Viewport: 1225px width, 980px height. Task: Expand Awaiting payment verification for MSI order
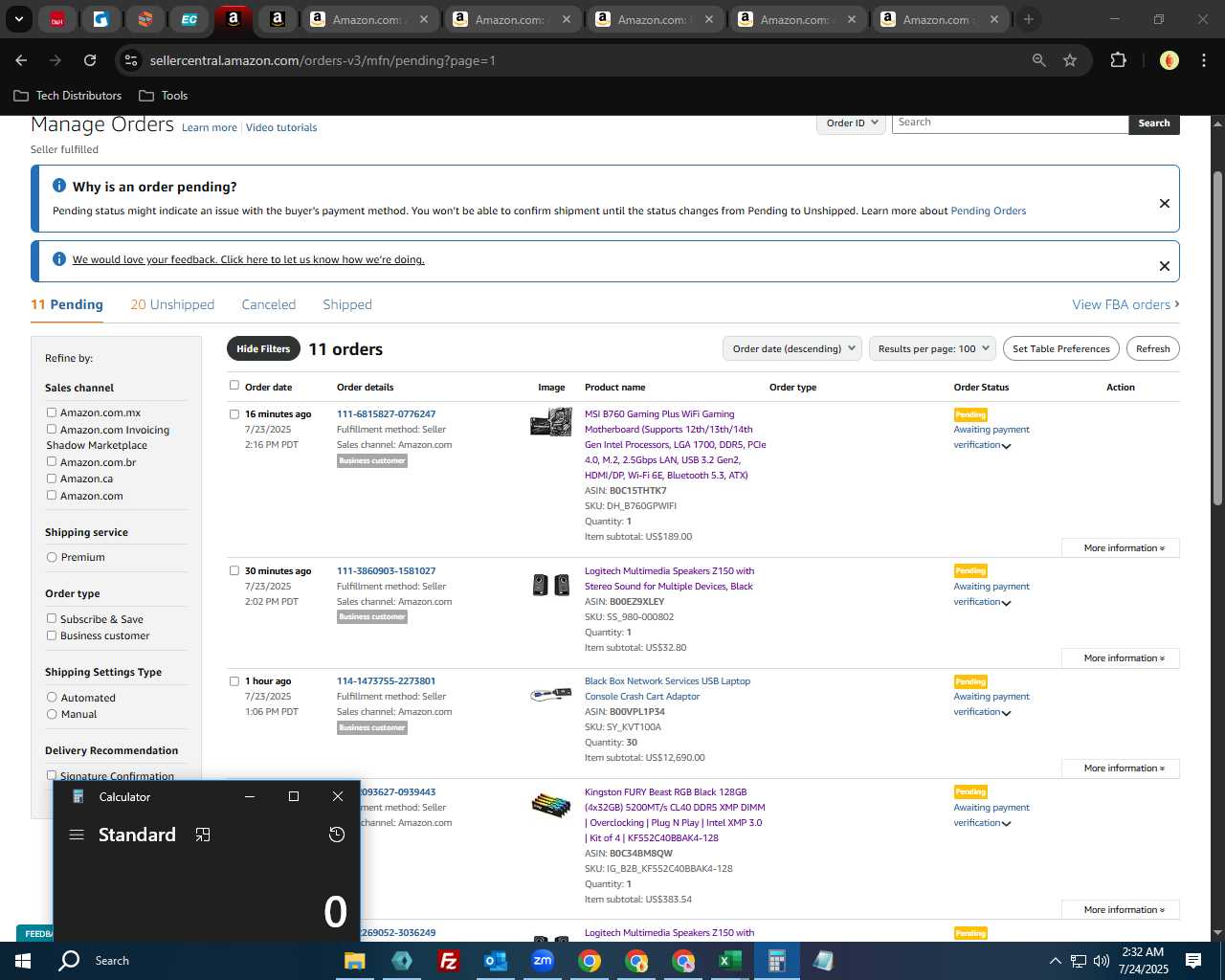coord(1006,446)
